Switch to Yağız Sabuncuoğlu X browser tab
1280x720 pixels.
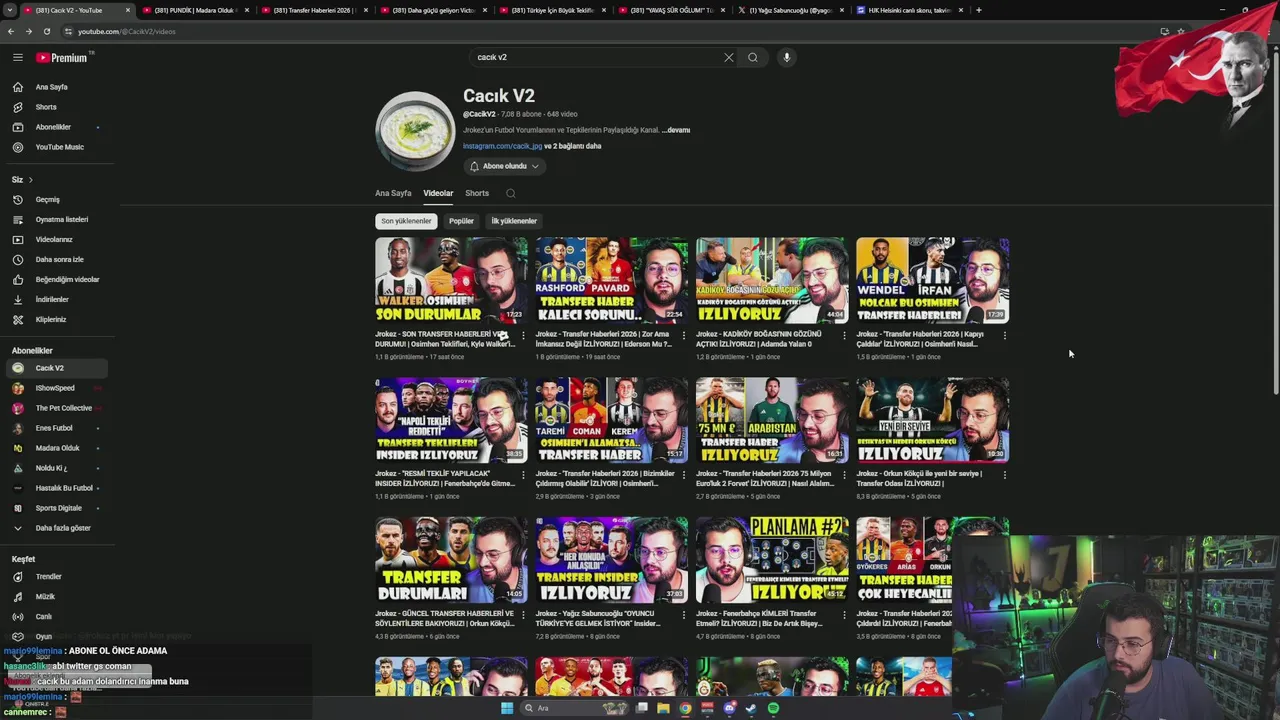click(790, 10)
